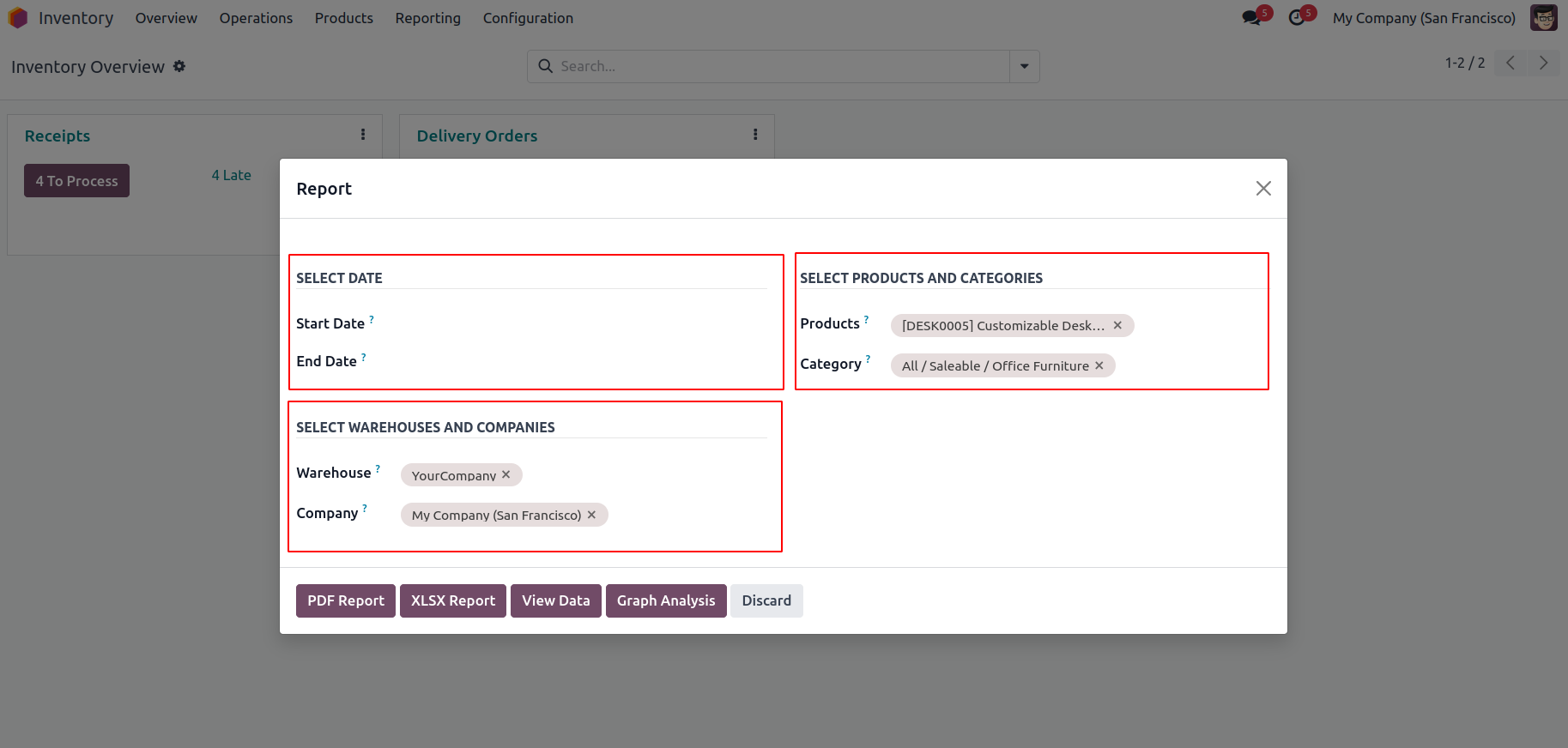Click the Odoo Inventory app logo
The height and width of the screenshot is (748, 1568).
pyautogui.click(x=18, y=18)
